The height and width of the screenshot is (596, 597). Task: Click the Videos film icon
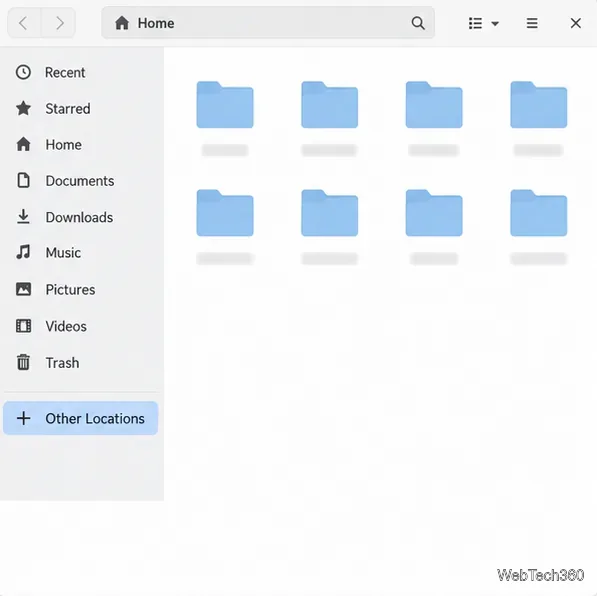pos(23,326)
